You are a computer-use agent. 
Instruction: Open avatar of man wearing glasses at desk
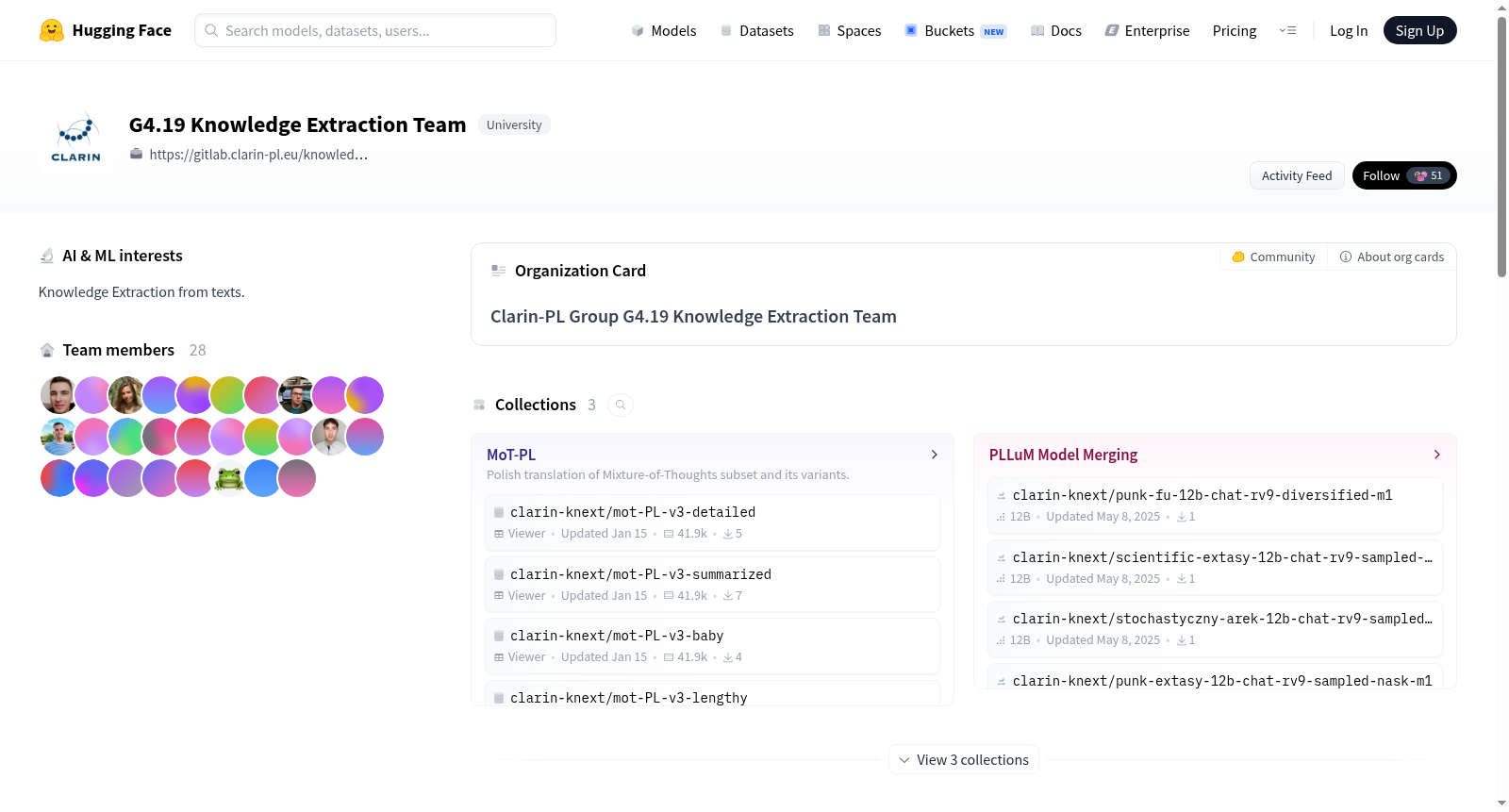tap(296, 395)
